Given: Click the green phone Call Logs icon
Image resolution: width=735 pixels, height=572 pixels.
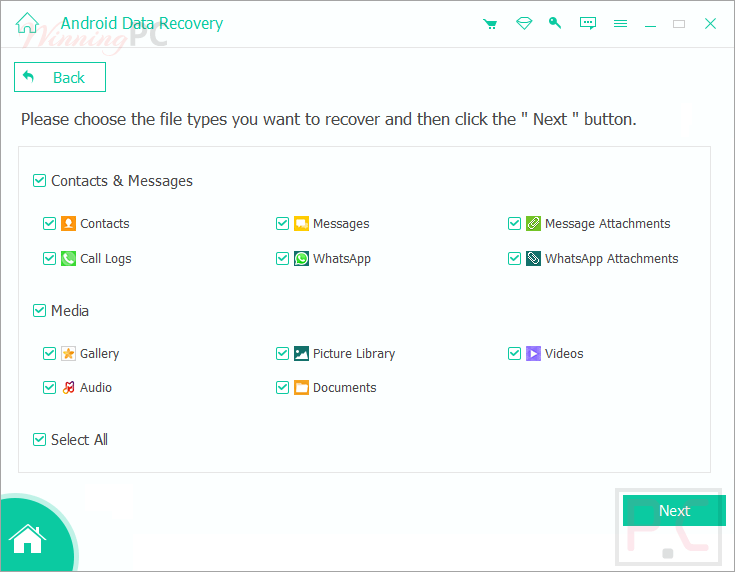Looking at the screenshot, I should [x=68, y=258].
